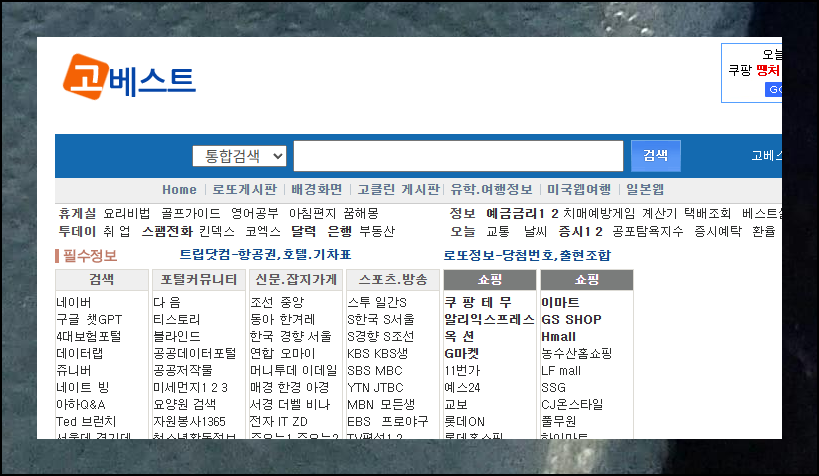Open 일본웹 menu item
The height and width of the screenshot is (476, 819).
(645, 190)
